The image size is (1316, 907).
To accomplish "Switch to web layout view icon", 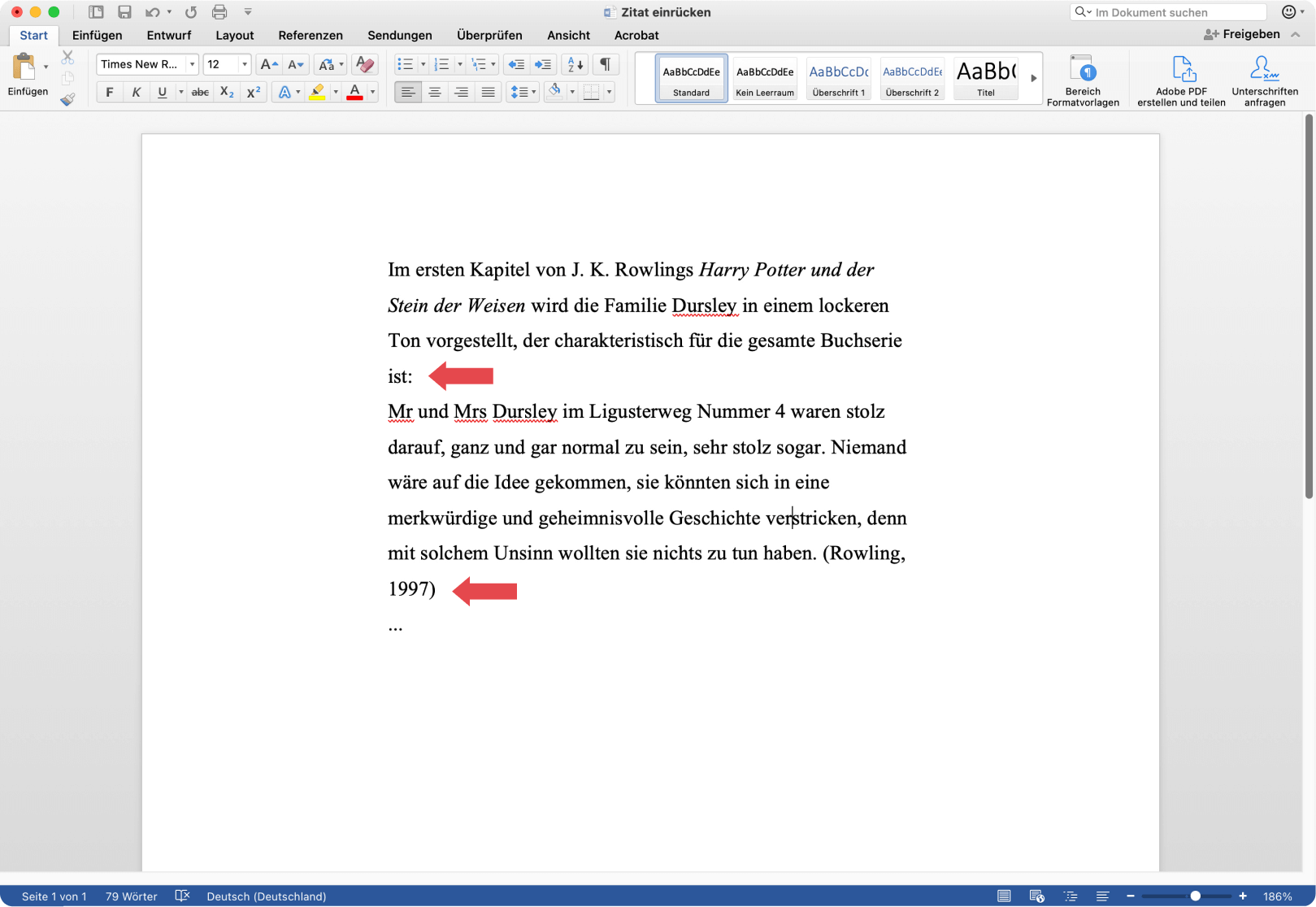I will 1036,896.
